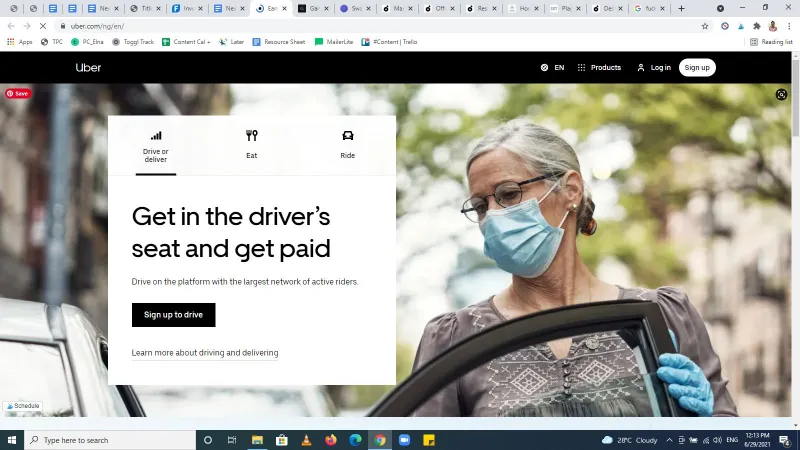800x450 pixels.
Task: Click the visual search icon on hero image
Action: [x=781, y=94]
